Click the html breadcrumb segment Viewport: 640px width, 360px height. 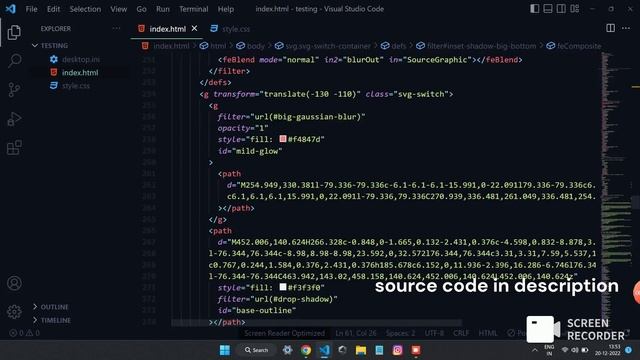point(213,46)
